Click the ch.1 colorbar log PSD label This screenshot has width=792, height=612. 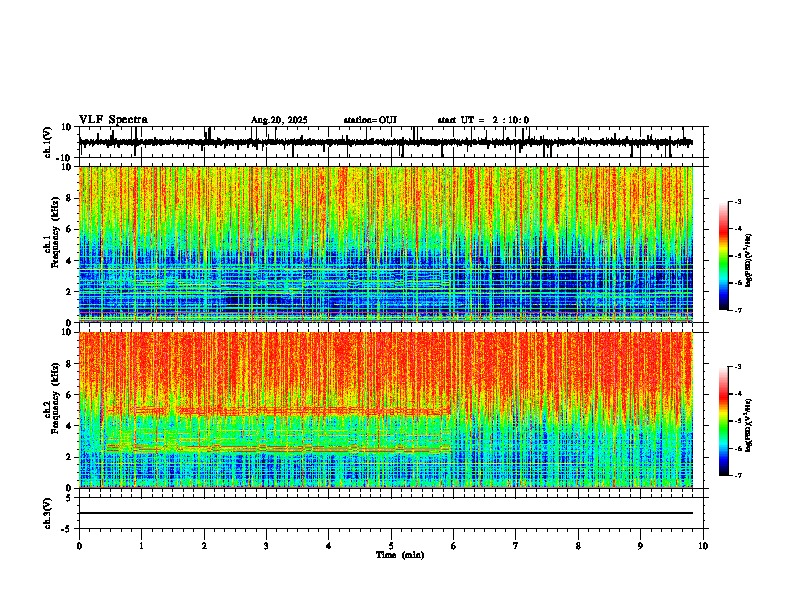[749, 259]
